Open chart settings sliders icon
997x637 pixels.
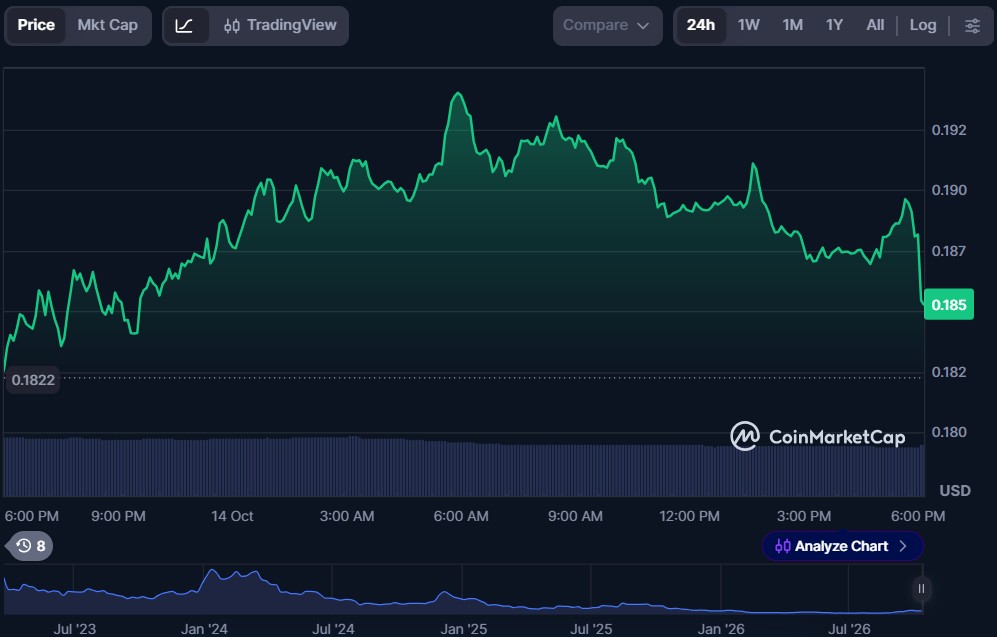coord(972,26)
